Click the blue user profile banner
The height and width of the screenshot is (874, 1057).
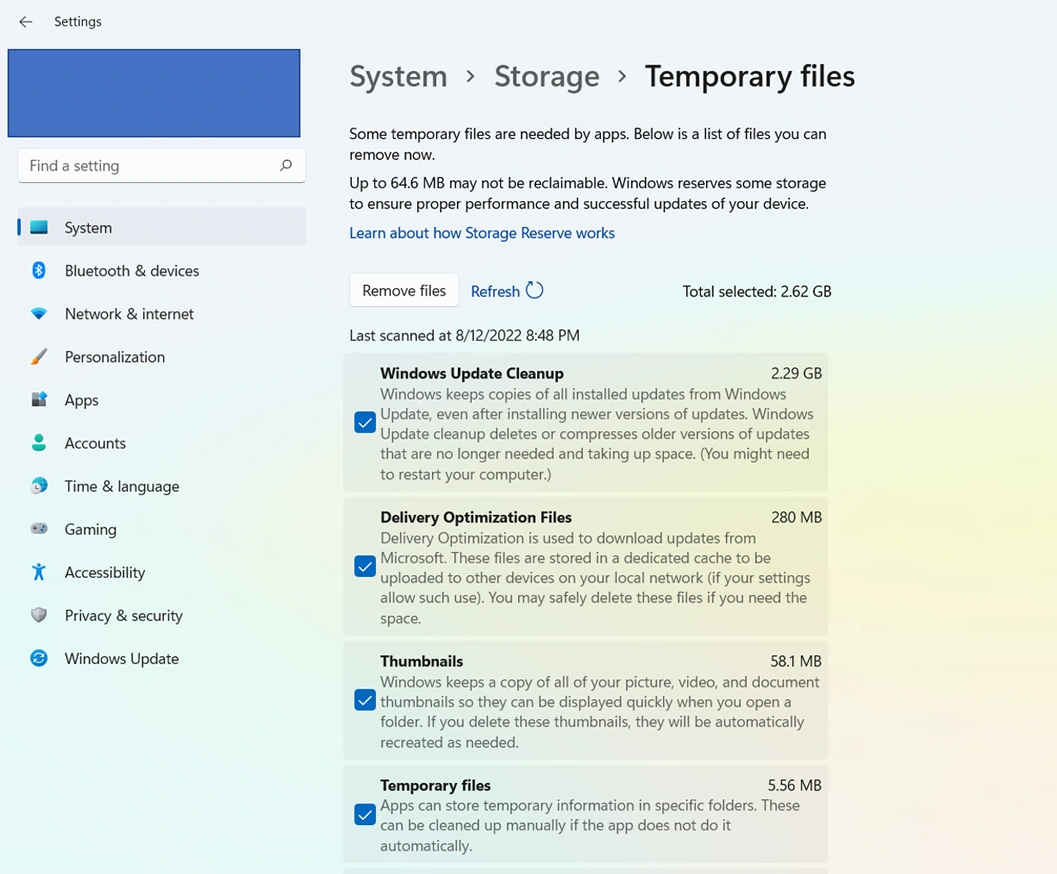pyautogui.click(x=154, y=93)
